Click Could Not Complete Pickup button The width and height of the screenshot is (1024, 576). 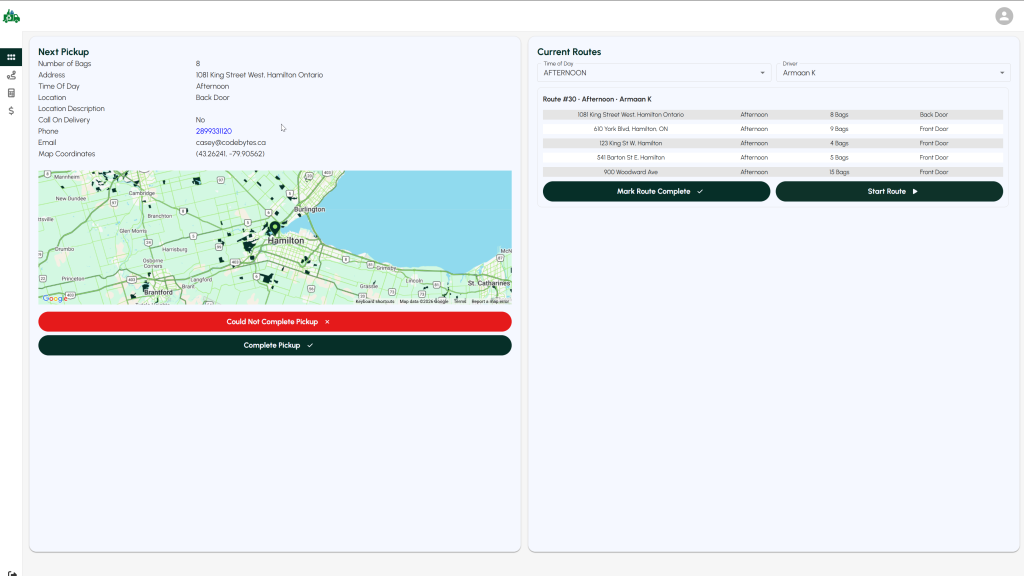275,321
